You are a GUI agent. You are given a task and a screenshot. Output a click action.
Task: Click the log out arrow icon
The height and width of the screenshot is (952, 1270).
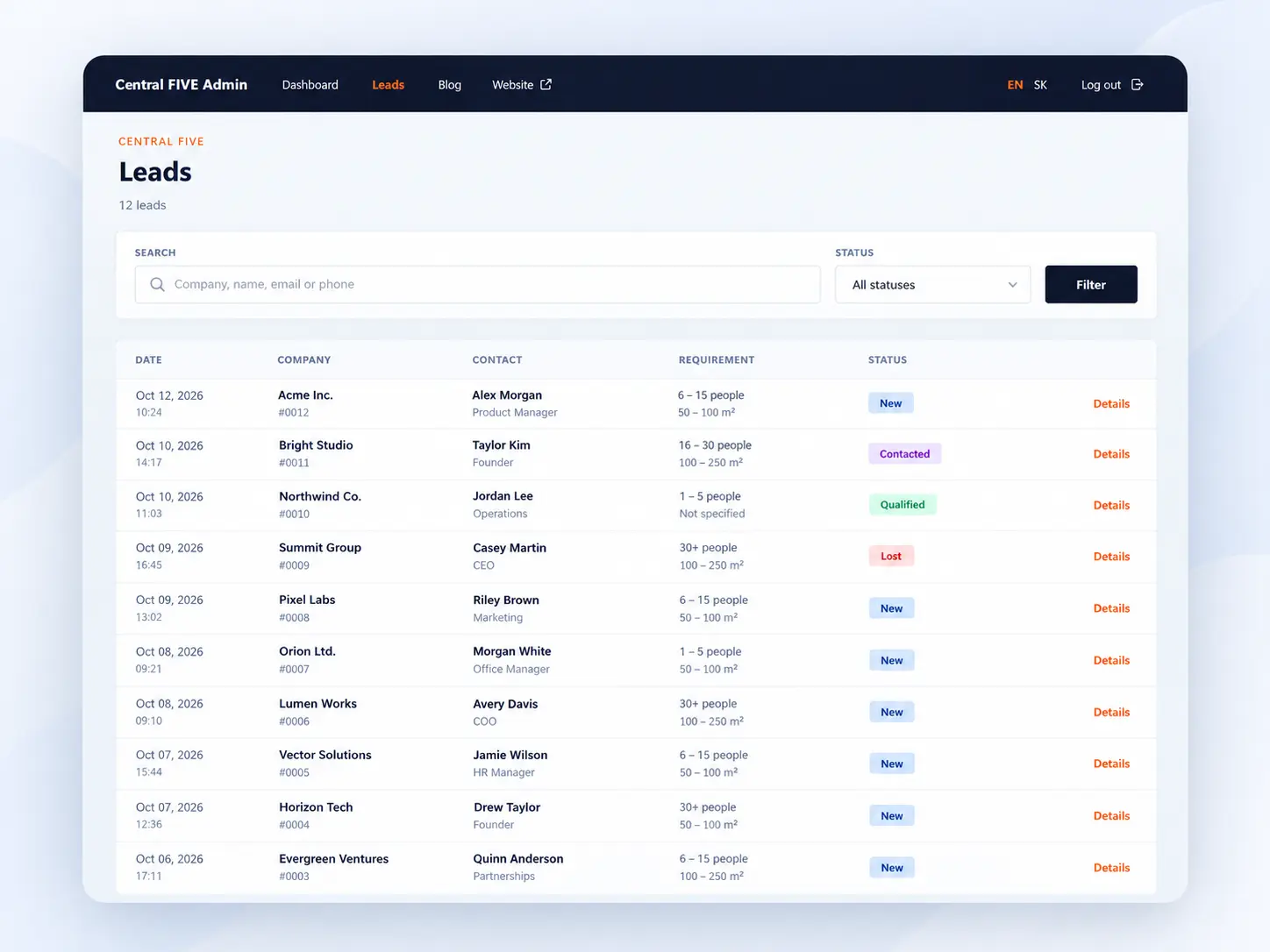[x=1137, y=84]
